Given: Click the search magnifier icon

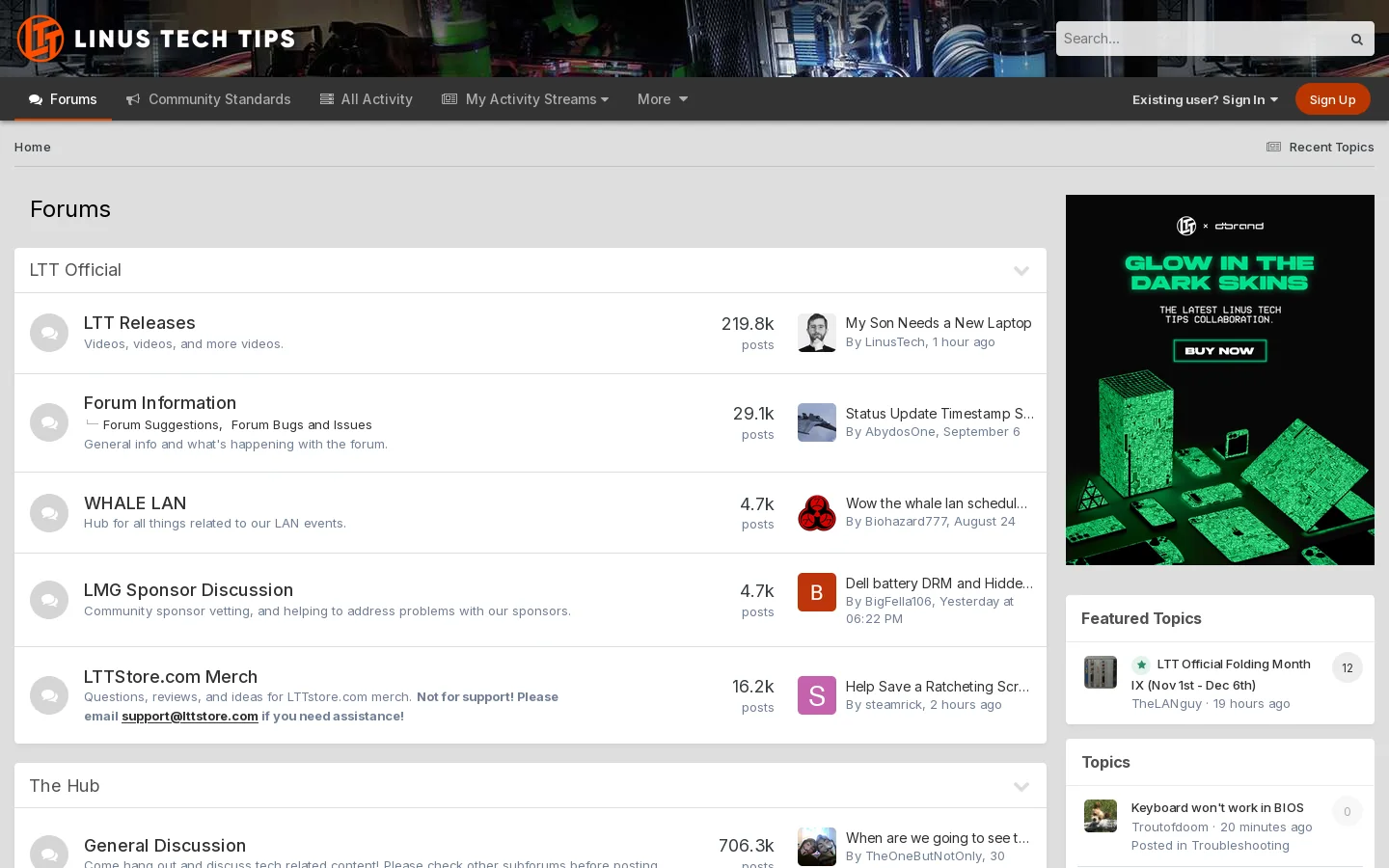Looking at the screenshot, I should point(1356,40).
